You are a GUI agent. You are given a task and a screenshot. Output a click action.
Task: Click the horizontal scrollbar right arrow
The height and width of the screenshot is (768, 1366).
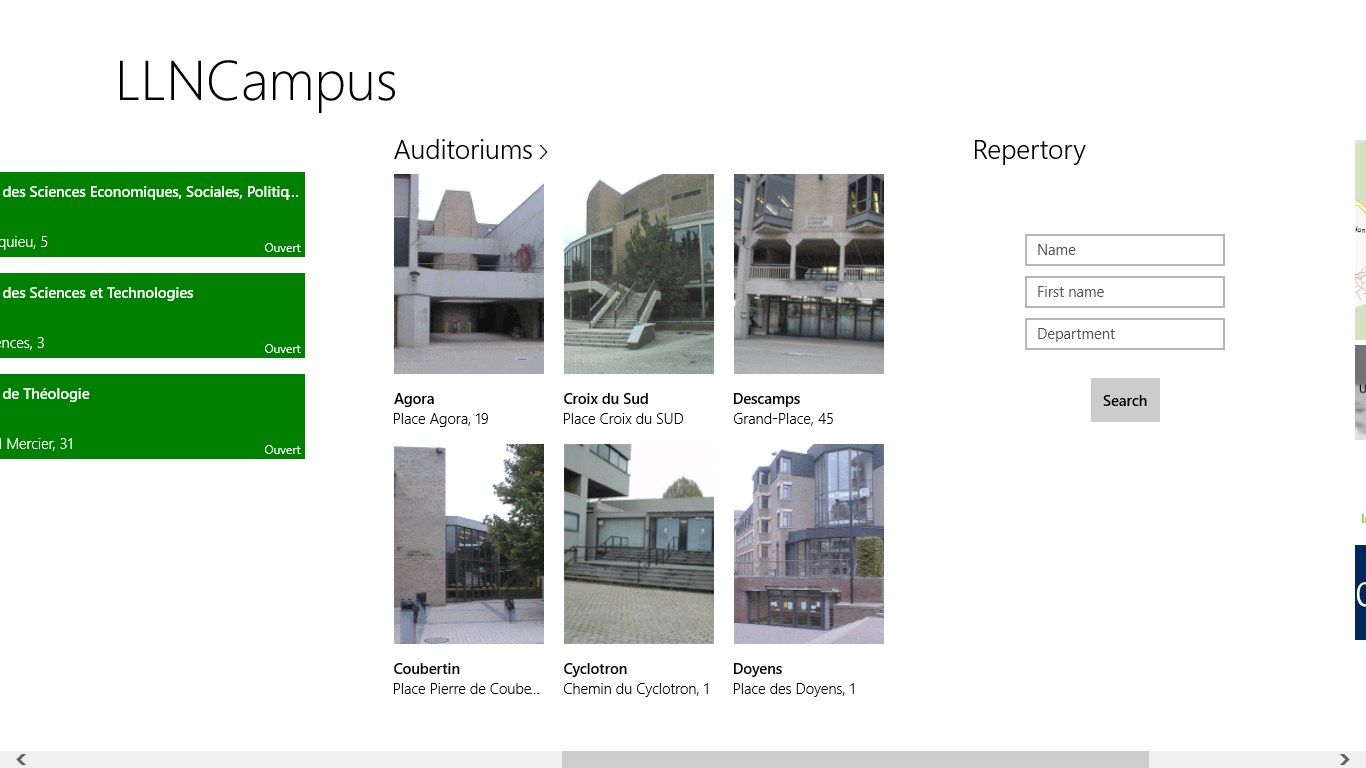pyautogui.click(x=1345, y=760)
